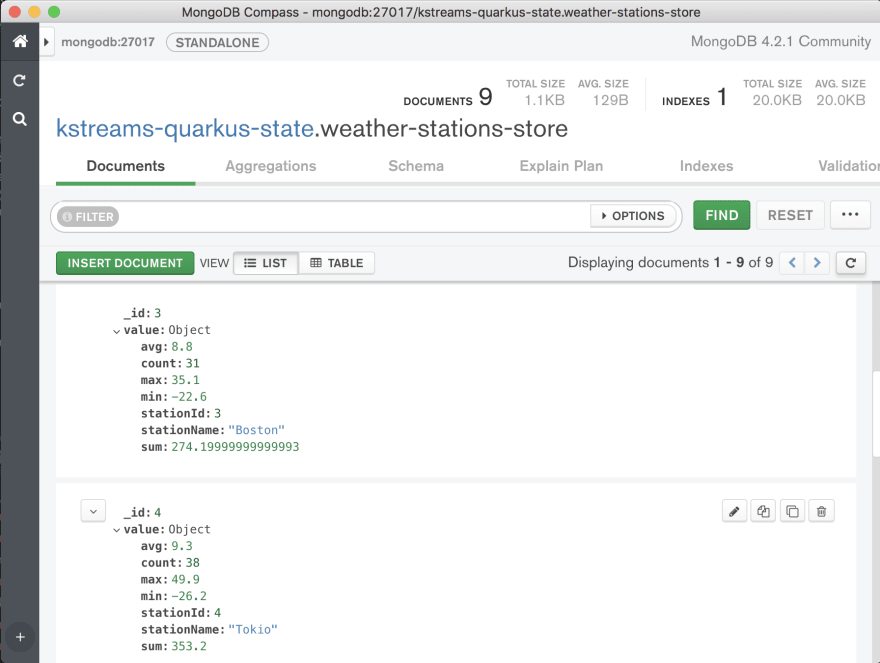Collapse document 4 using the chevron button
The width and height of the screenshot is (880, 663).
93,511
